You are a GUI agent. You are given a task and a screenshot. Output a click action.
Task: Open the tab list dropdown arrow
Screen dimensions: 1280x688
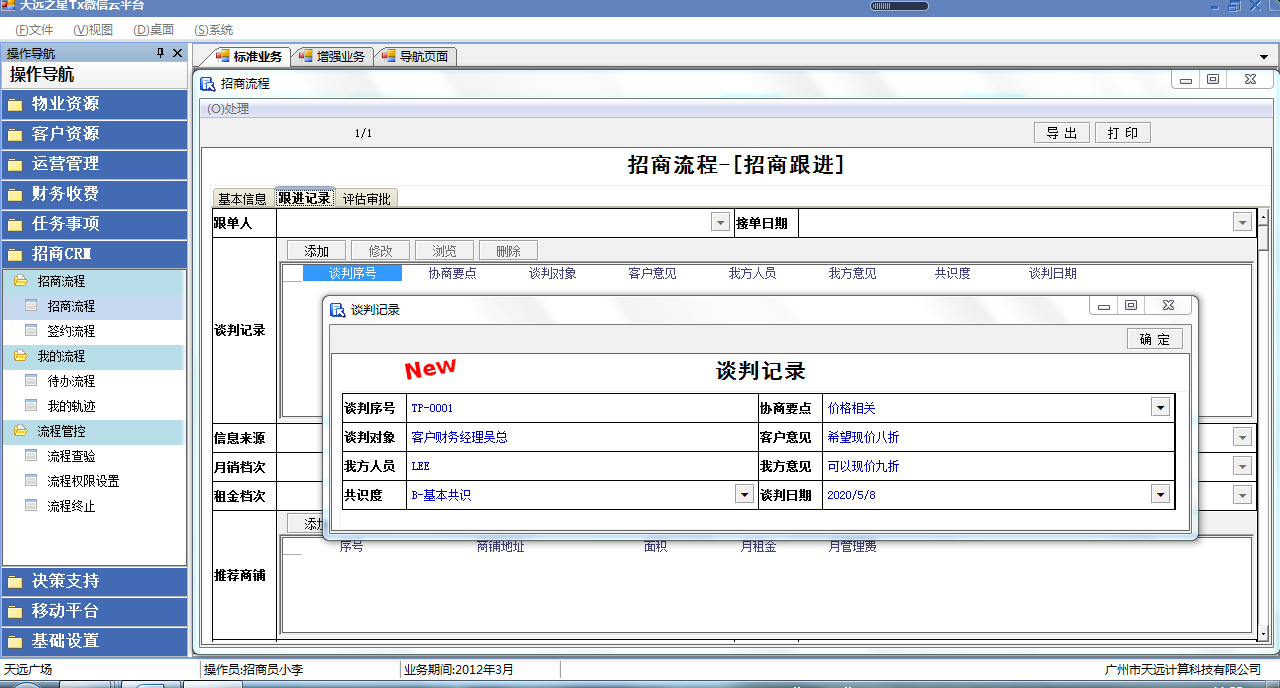tap(1264, 58)
